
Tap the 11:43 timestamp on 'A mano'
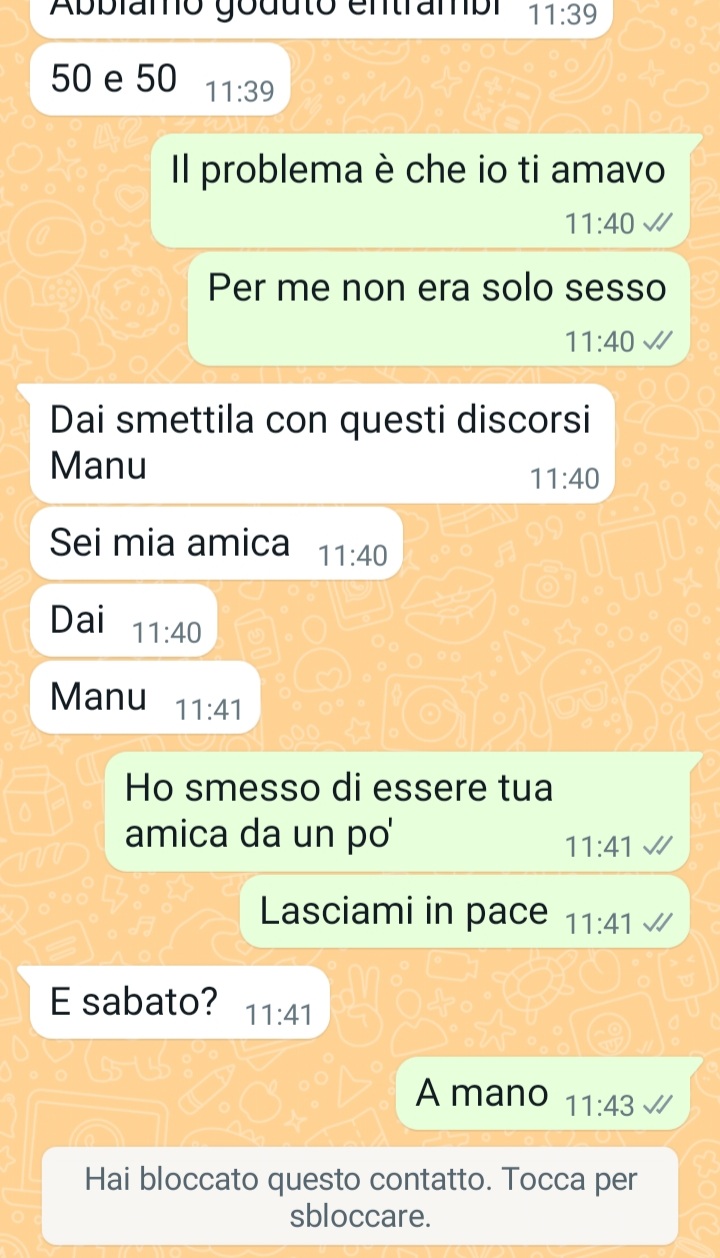coord(600,1107)
